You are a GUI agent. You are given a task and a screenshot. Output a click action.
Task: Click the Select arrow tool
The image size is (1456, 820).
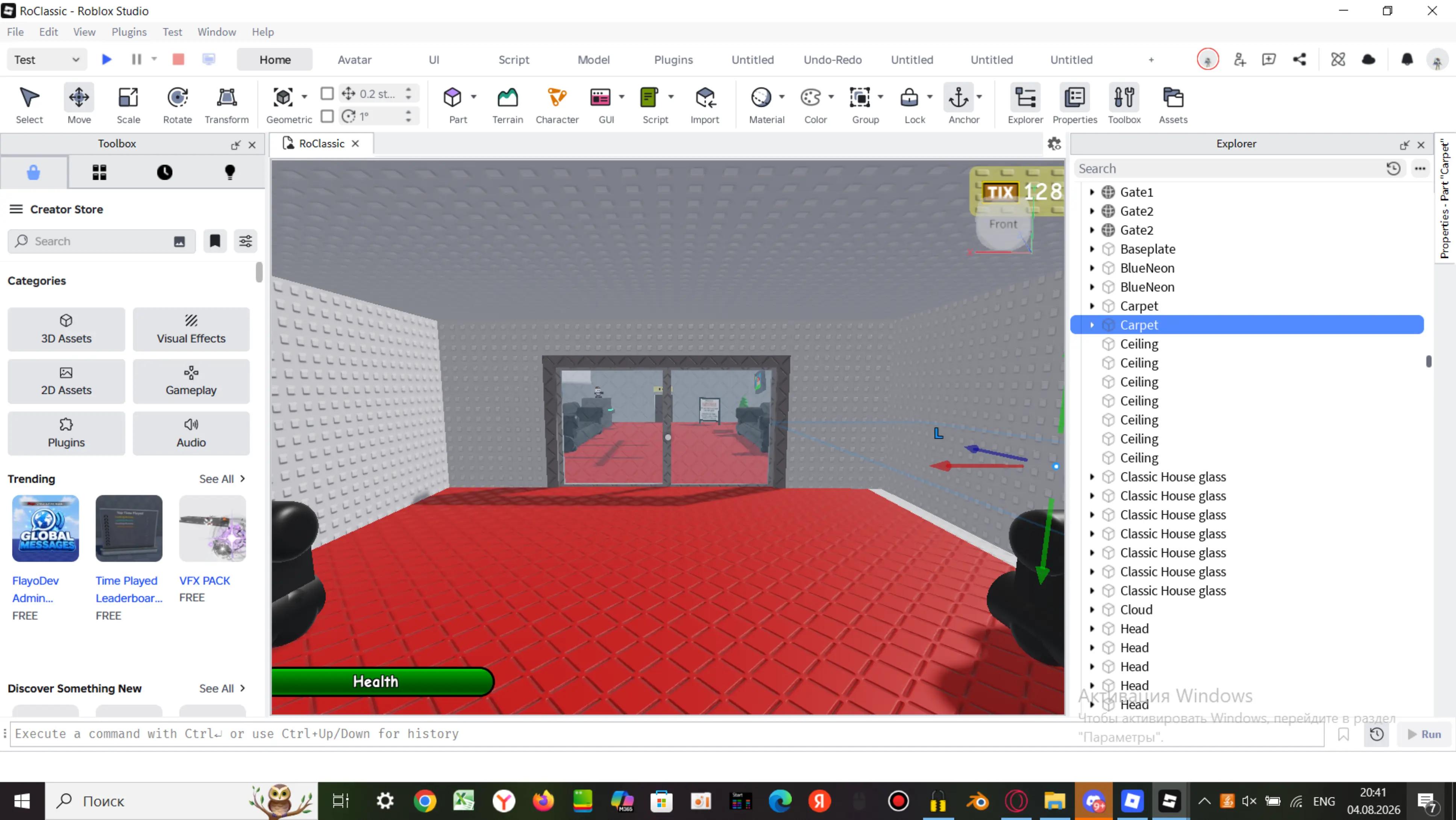[x=29, y=104]
